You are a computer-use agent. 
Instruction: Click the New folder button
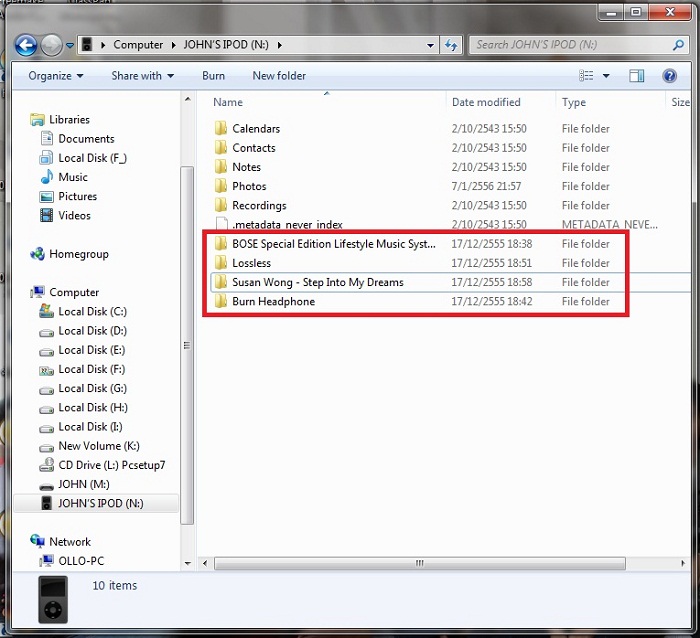[279, 76]
